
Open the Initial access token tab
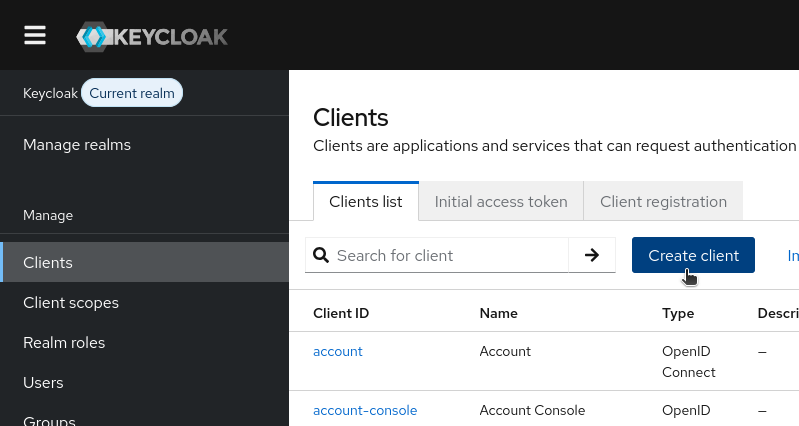[x=501, y=202]
